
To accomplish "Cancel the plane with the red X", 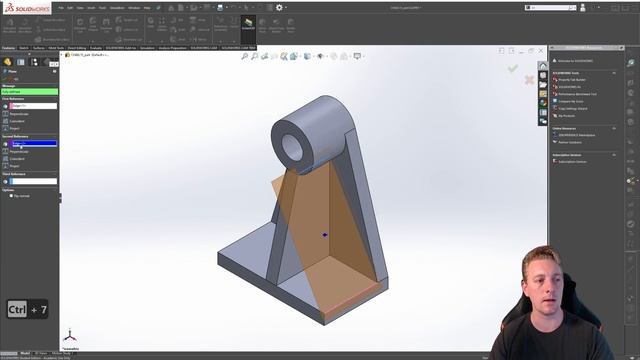I will [529, 80].
